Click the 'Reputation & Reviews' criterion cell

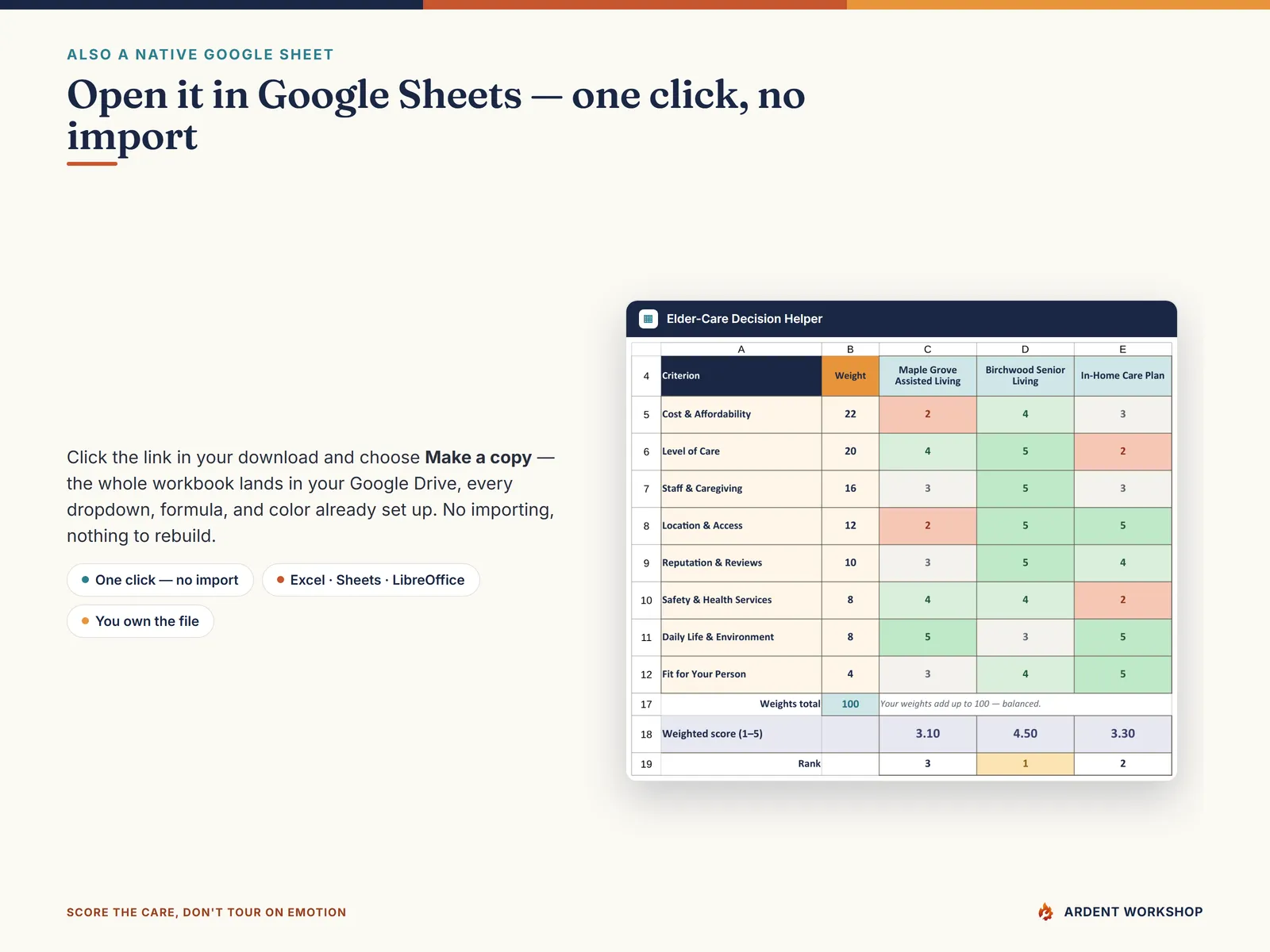coord(741,563)
